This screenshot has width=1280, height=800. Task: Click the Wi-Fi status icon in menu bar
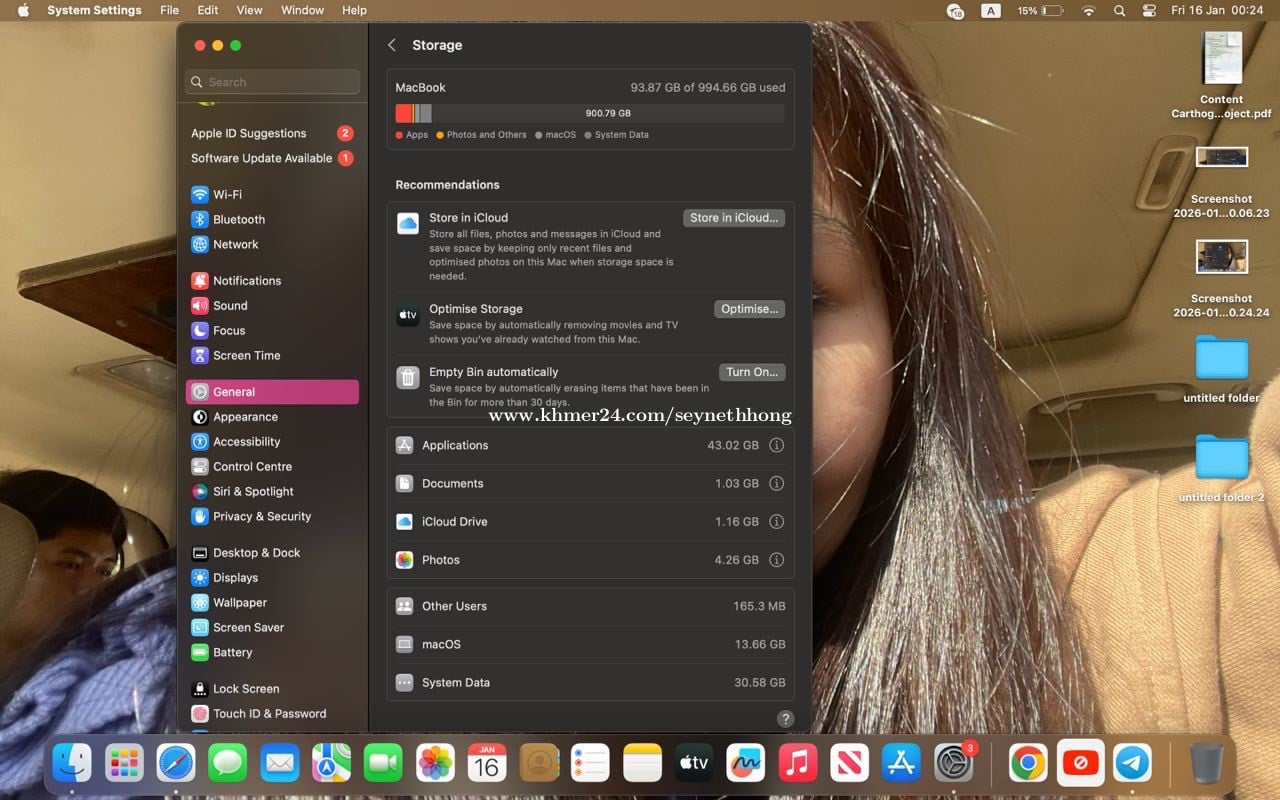point(1088,10)
